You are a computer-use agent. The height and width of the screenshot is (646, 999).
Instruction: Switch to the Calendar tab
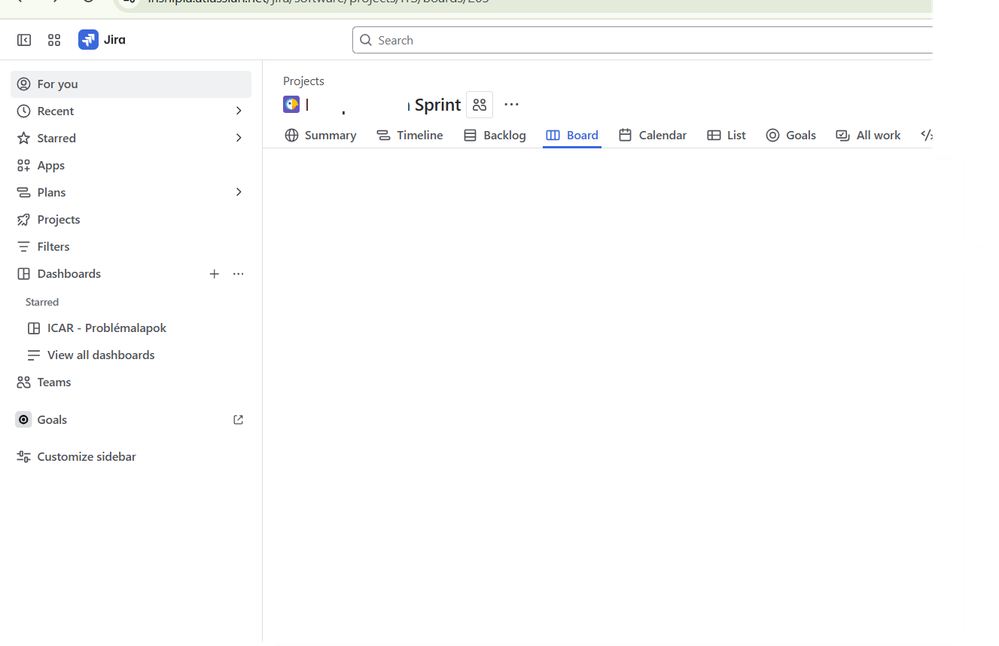point(653,135)
